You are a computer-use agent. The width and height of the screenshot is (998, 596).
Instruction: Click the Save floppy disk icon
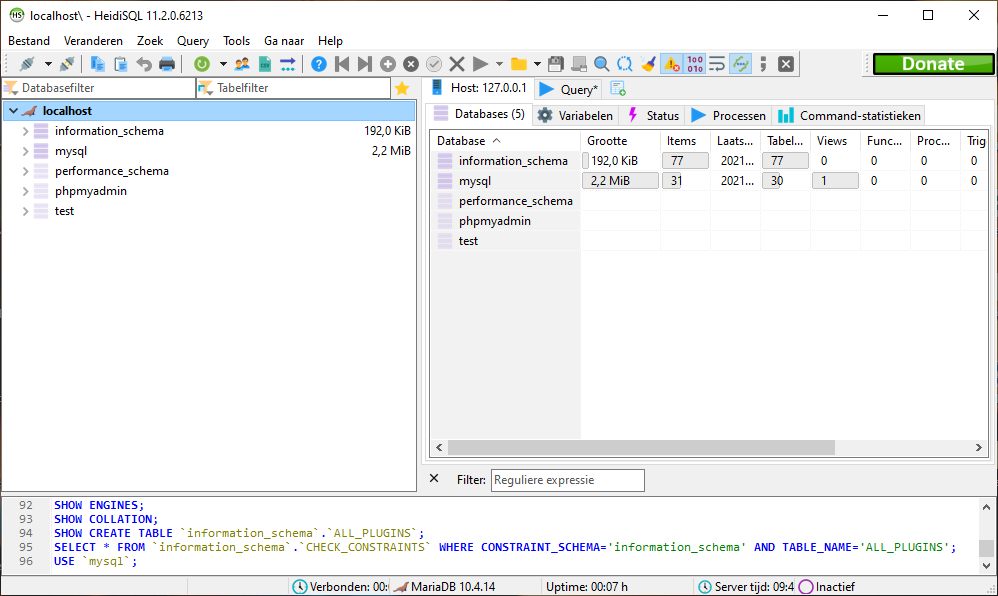pos(556,64)
